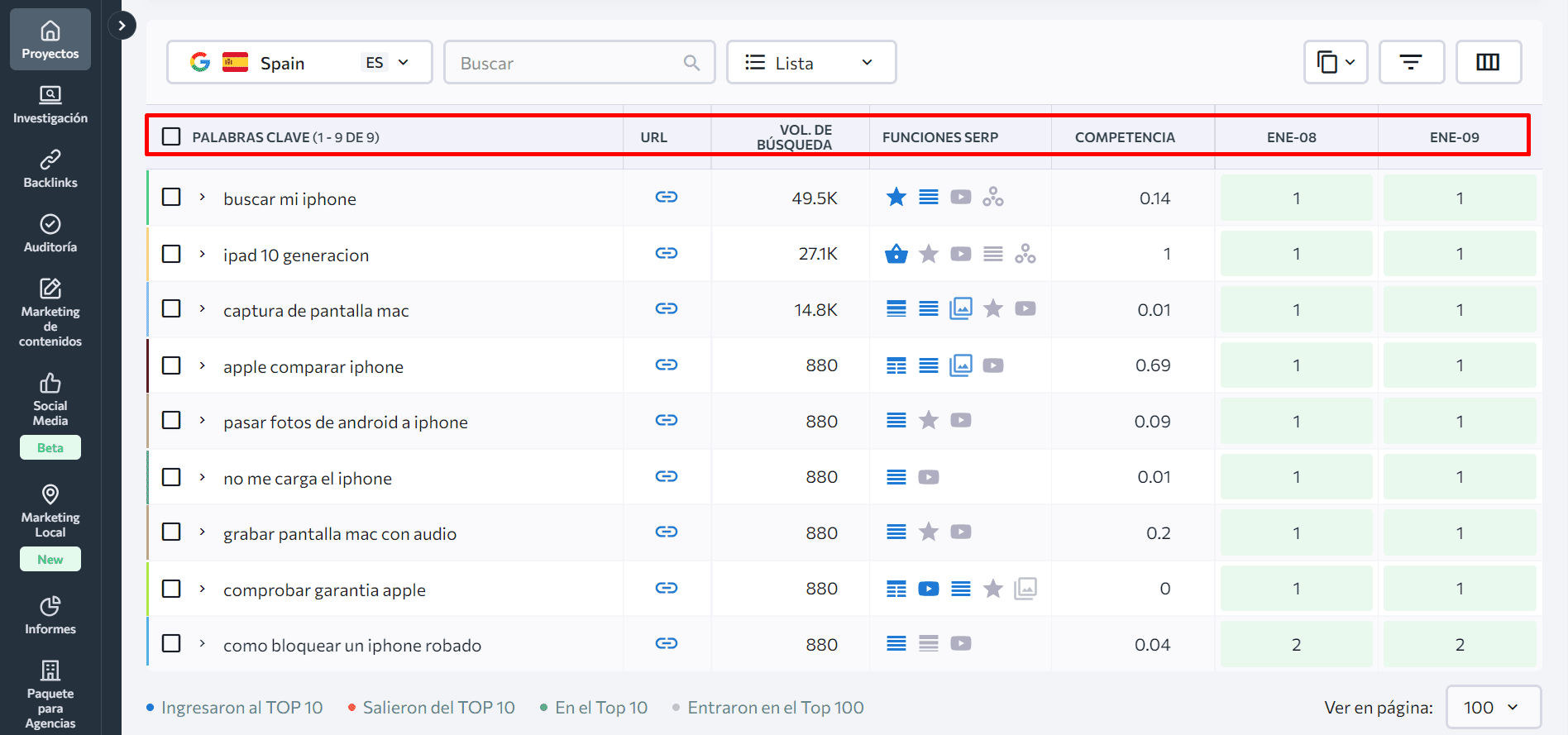This screenshot has height=735, width=1568.
Task: Open the Investigación sidebar section
Action: click(50, 104)
